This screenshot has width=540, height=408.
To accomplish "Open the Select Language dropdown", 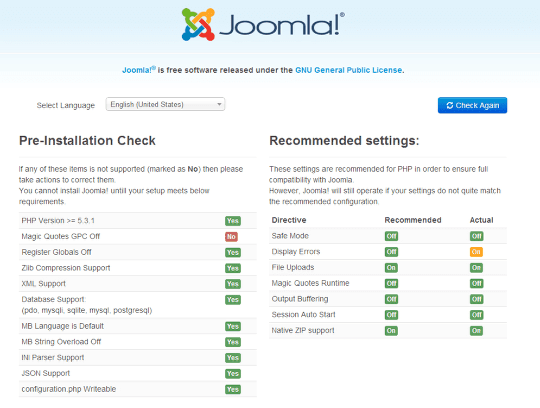I will [x=165, y=104].
